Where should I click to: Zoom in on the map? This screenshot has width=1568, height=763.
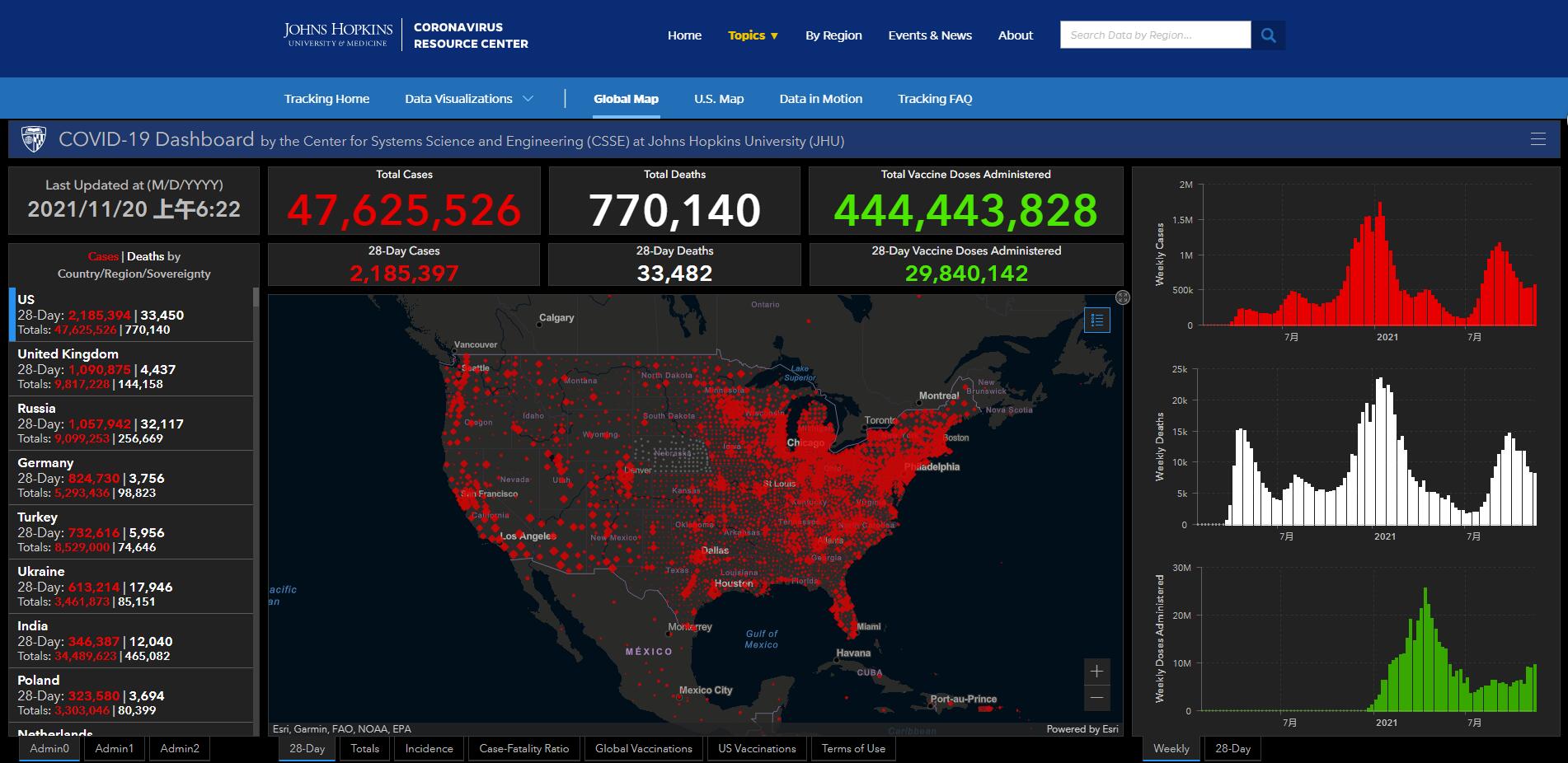1097,672
